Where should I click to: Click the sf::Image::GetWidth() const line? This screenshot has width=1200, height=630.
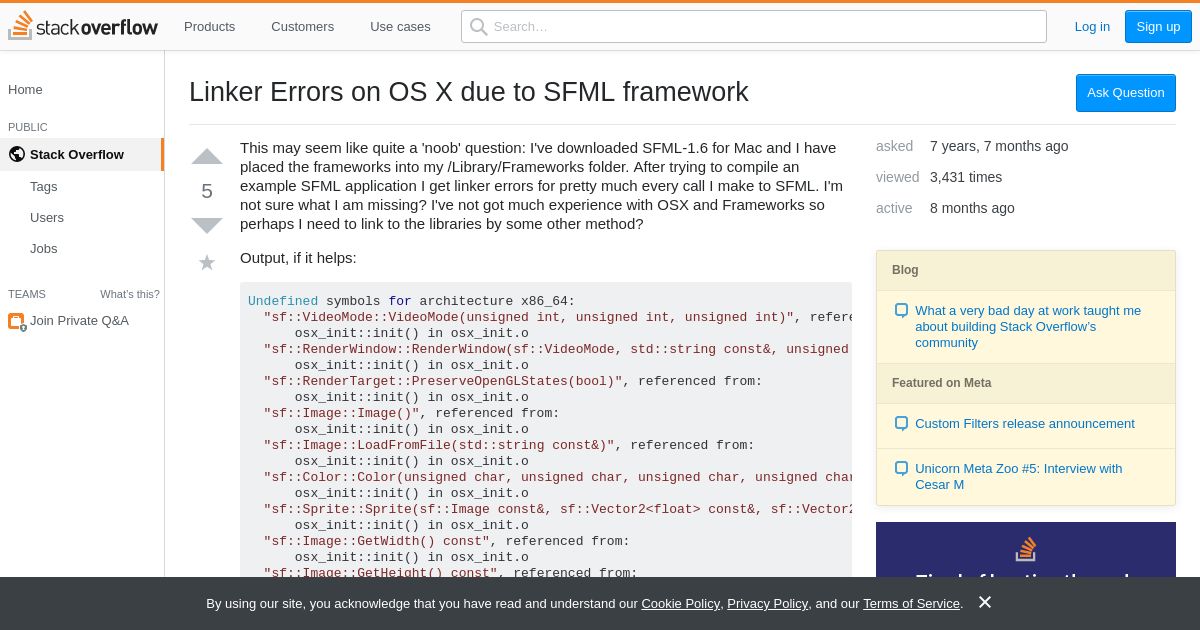tap(447, 541)
